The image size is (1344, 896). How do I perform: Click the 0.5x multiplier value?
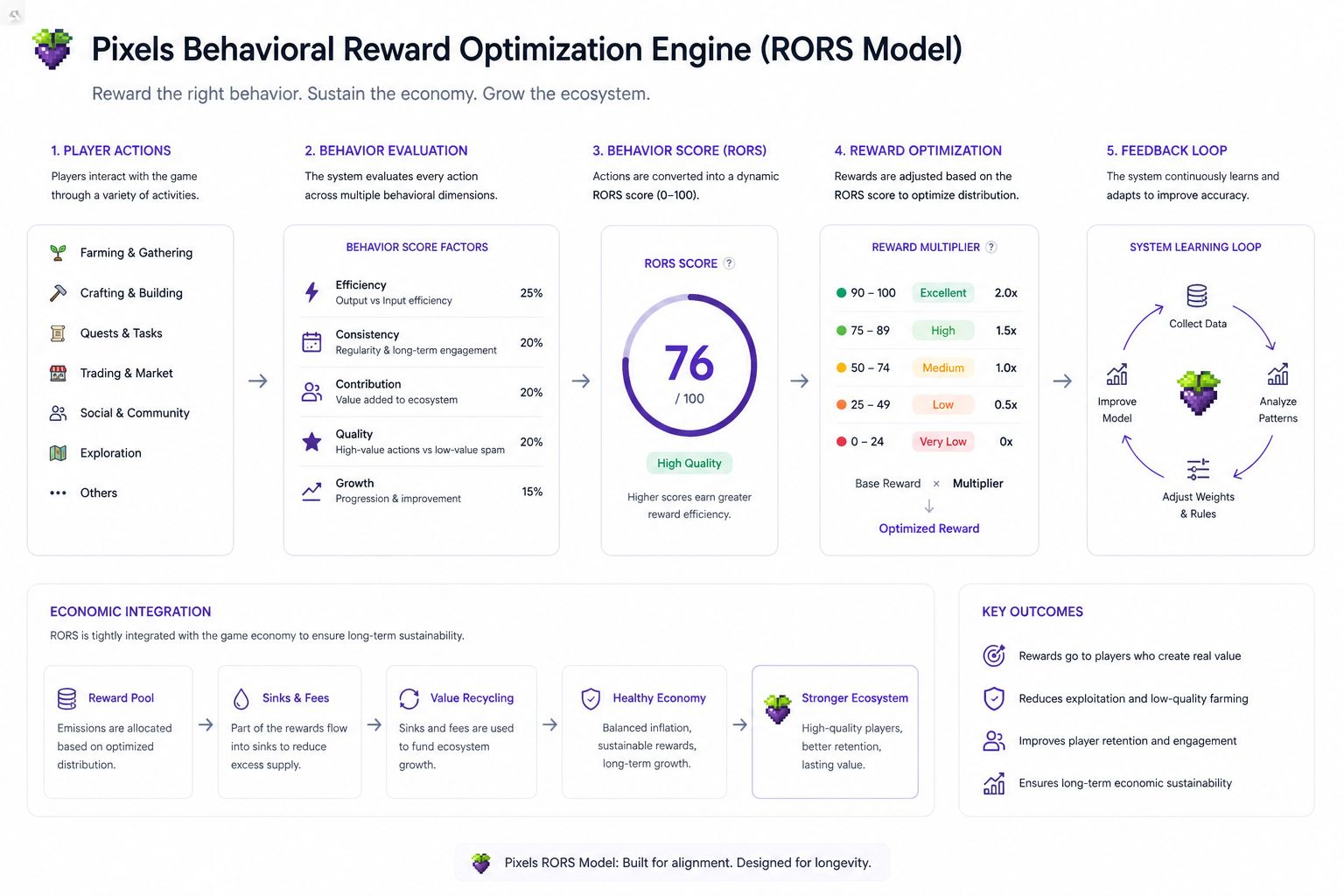1006,405
